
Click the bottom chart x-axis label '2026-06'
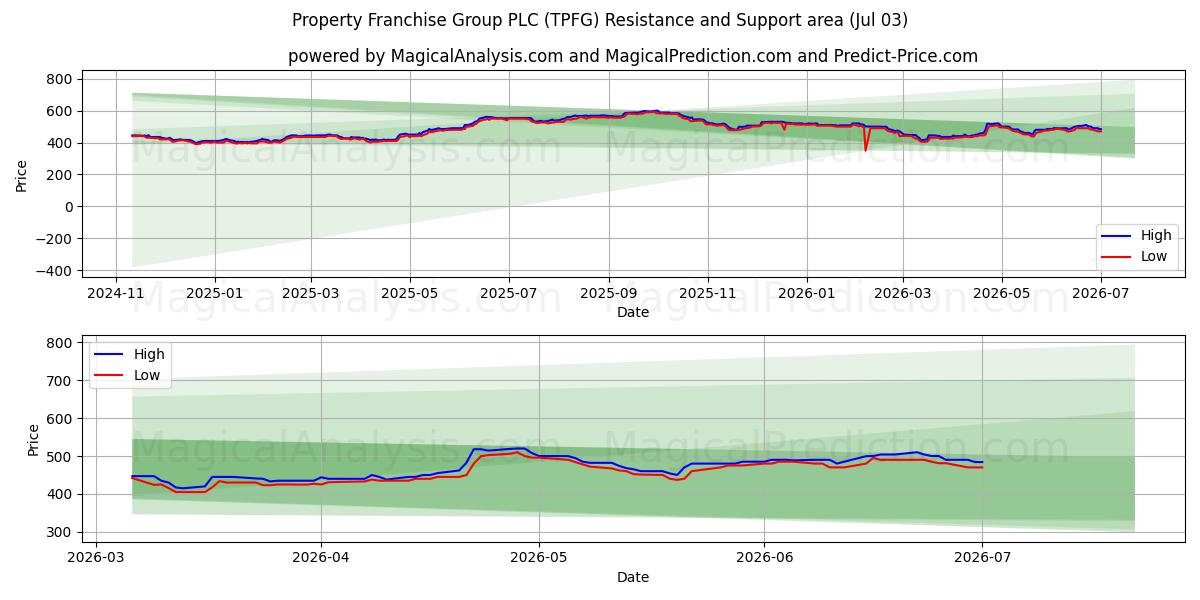(764, 557)
